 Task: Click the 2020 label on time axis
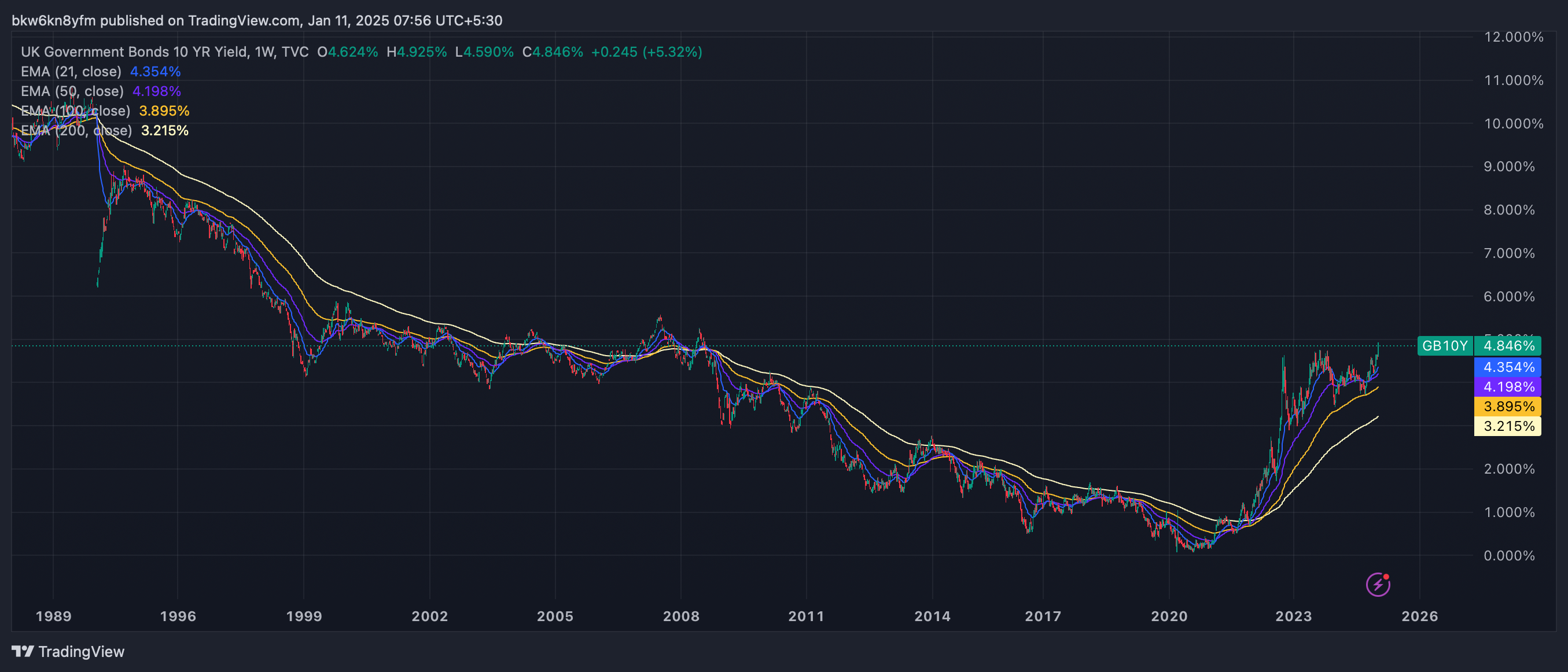pyautogui.click(x=1169, y=616)
